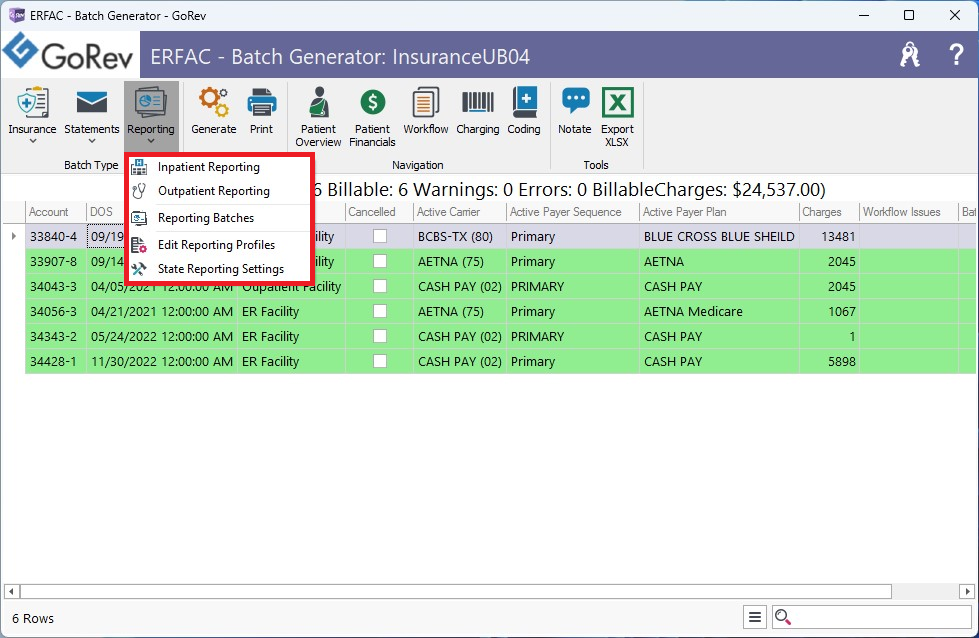Select the Statements envelope icon
The width and height of the screenshot is (979, 638).
click(x=91, y=103)
